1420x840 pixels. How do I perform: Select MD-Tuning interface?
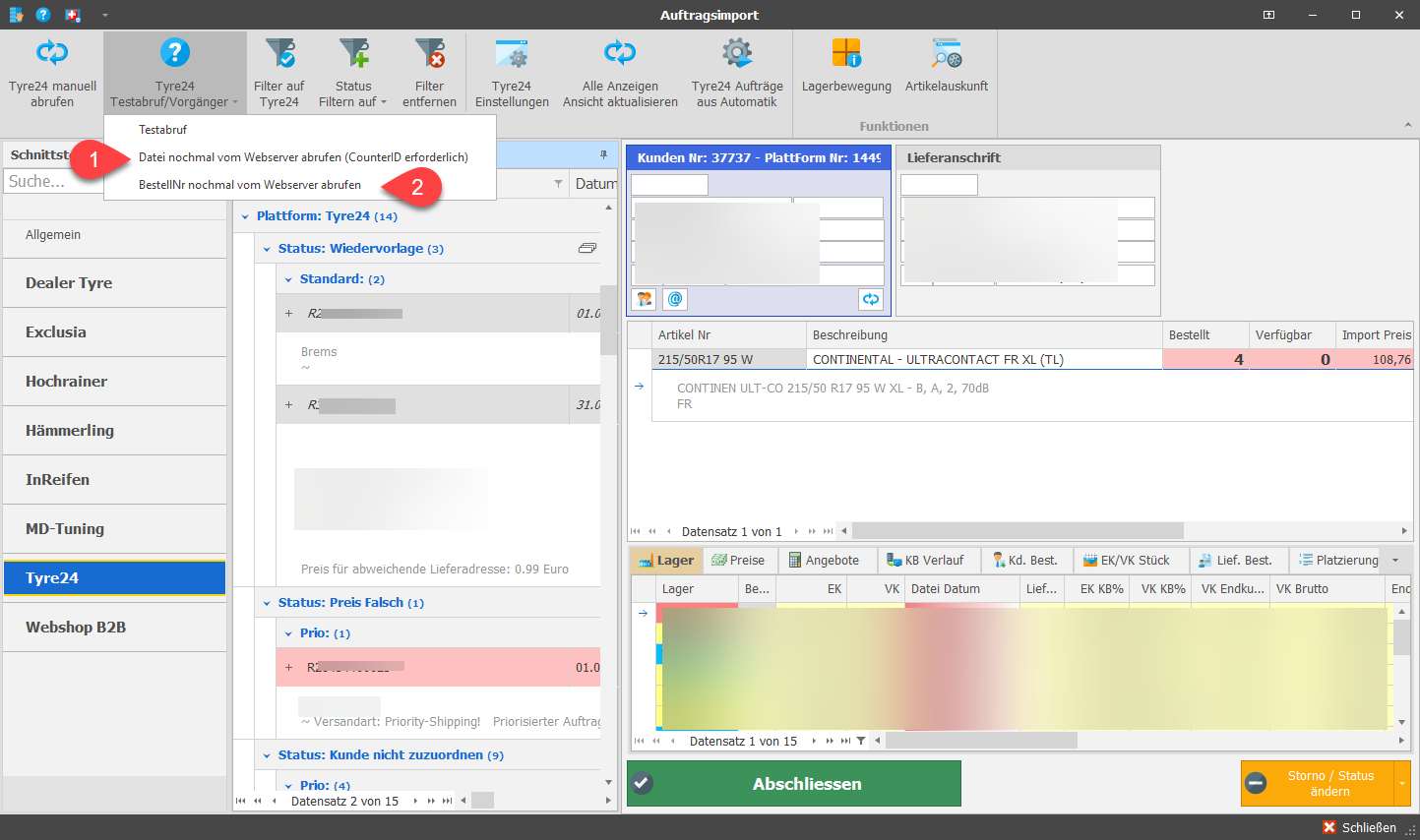[x=114, y=529]
